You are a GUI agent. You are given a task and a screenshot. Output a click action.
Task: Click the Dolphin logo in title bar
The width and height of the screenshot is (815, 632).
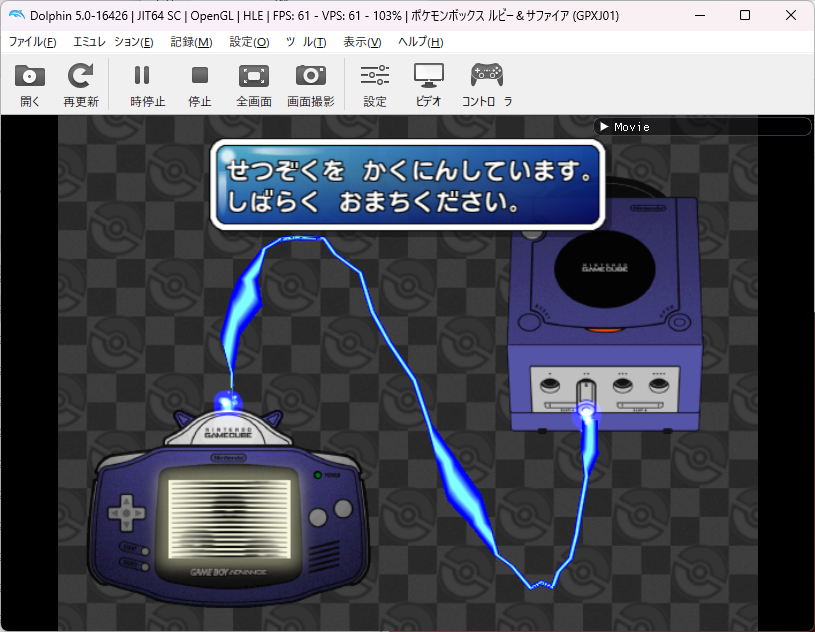pyautogui.click(x=17, y=15)
